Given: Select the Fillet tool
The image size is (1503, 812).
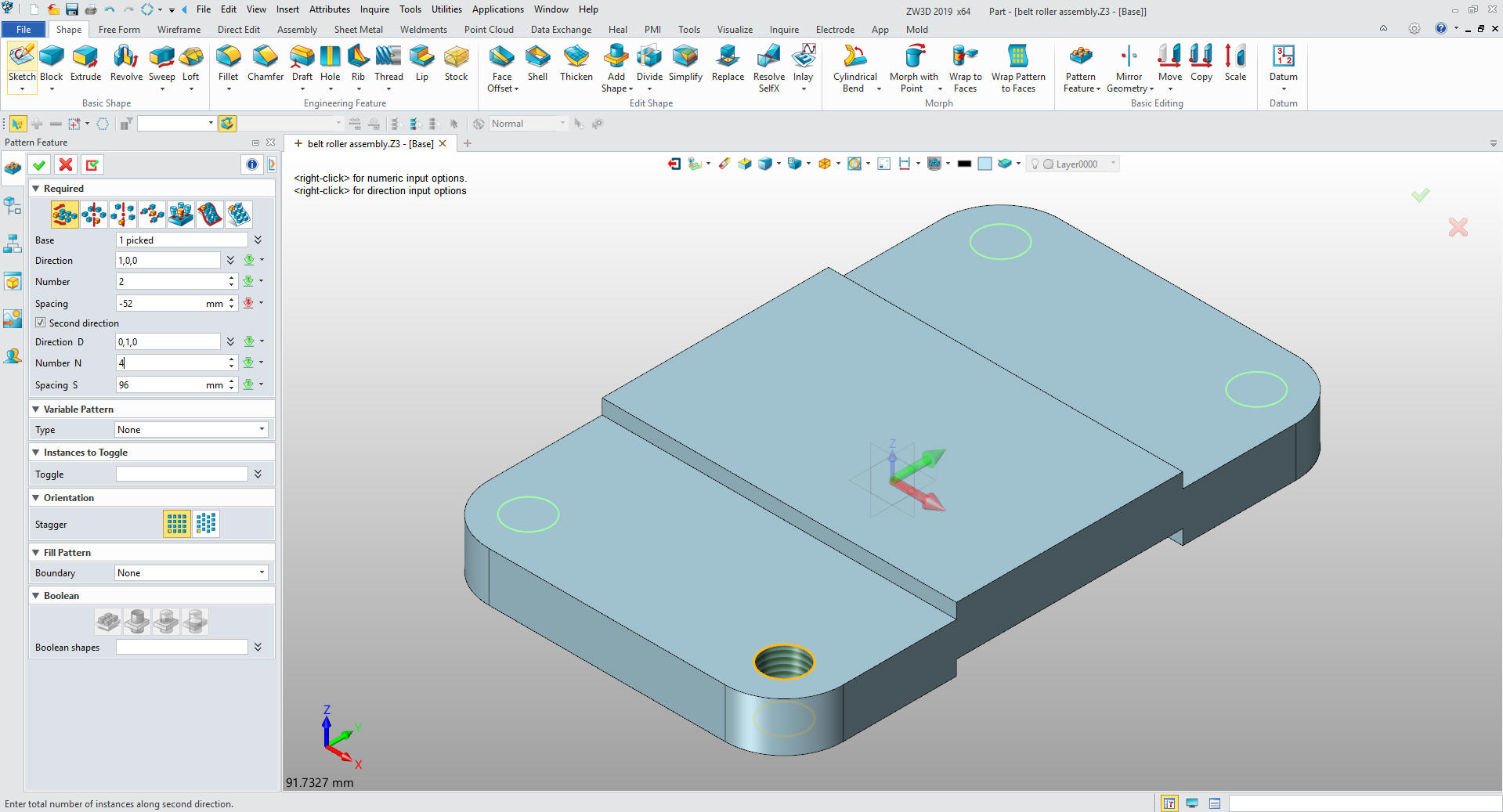Looking at the screenshot, I should 228,63.
